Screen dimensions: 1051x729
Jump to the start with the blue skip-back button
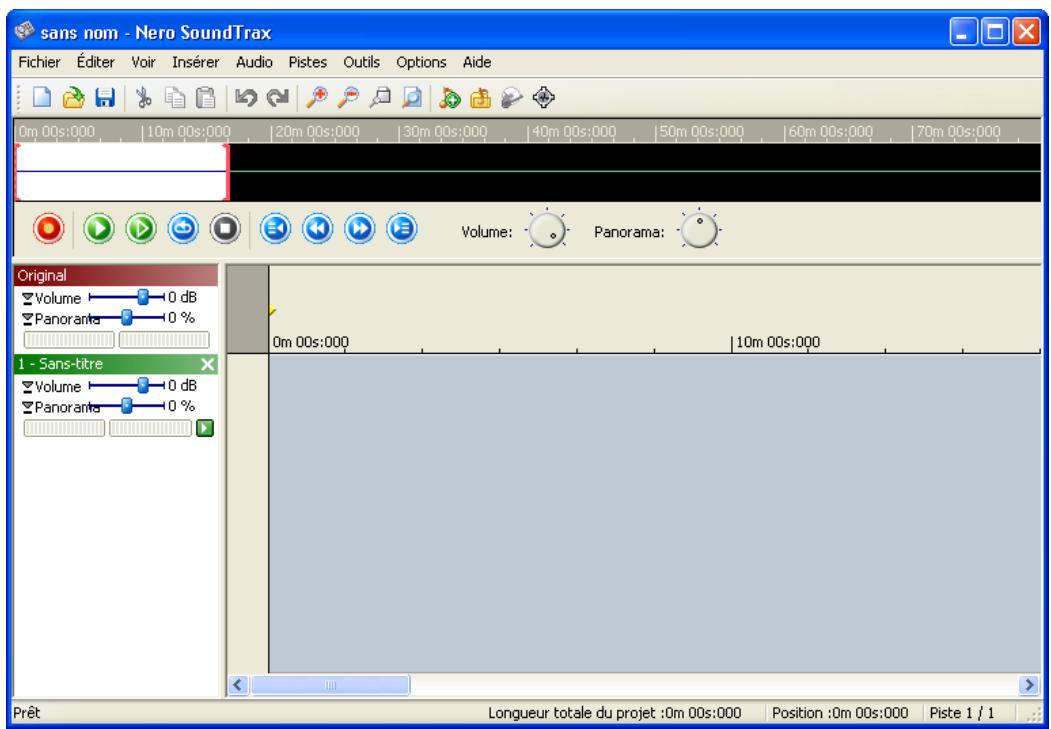tap(275, 228)
